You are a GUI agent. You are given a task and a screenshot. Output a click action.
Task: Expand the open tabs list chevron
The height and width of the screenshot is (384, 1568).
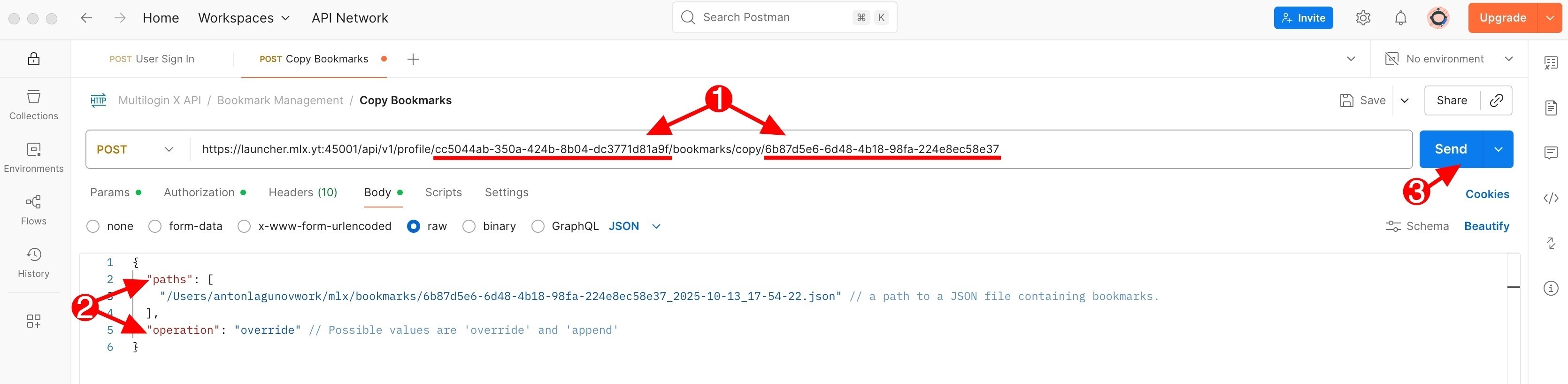pos(1351,58)
